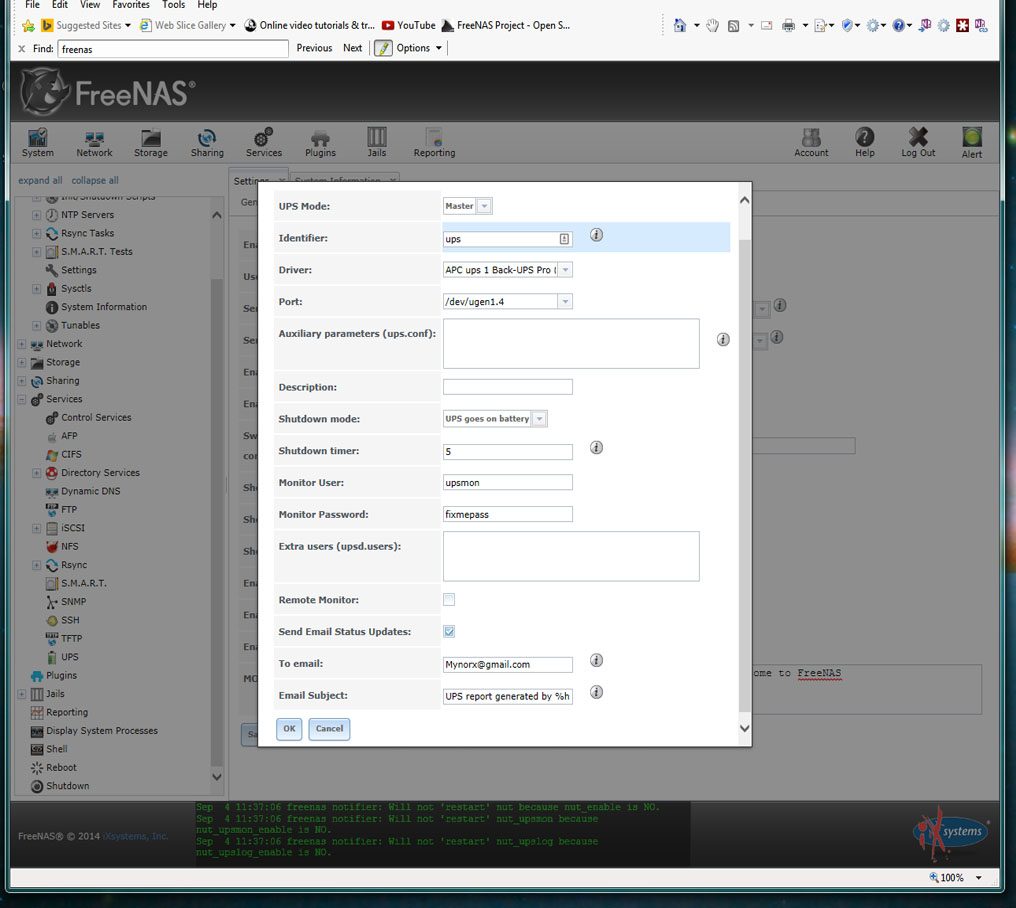
Task: Click the Description input field
Action: click(507, 387)
